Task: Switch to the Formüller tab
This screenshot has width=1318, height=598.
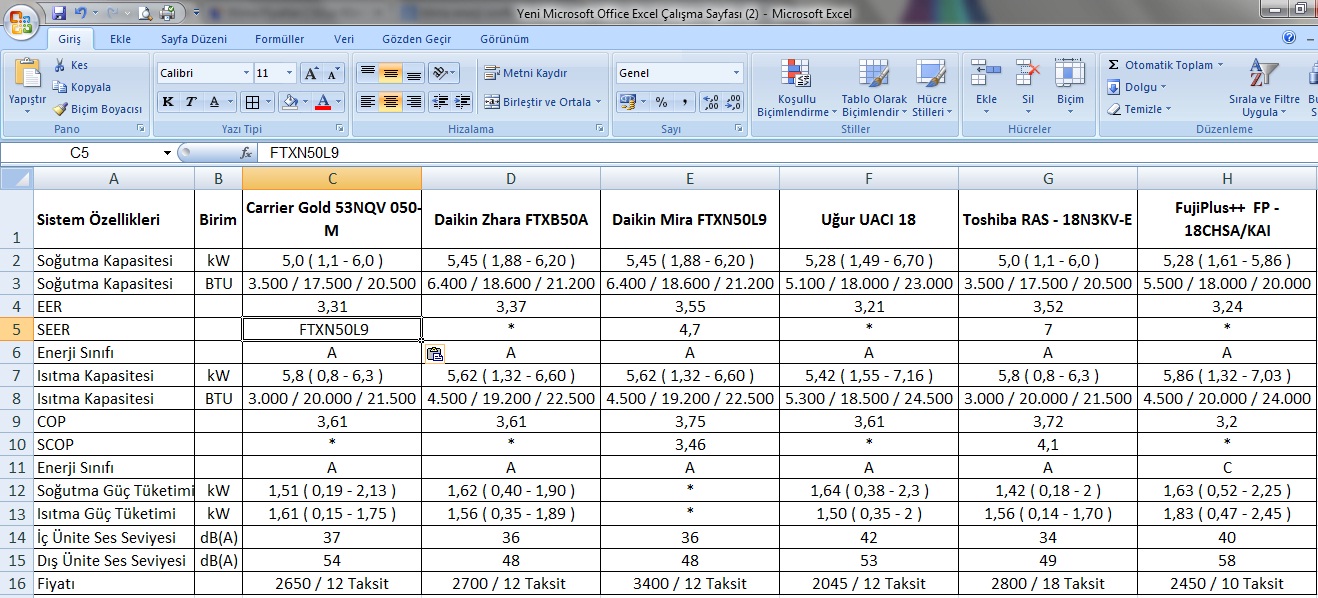Action: (x=279, y=39)
